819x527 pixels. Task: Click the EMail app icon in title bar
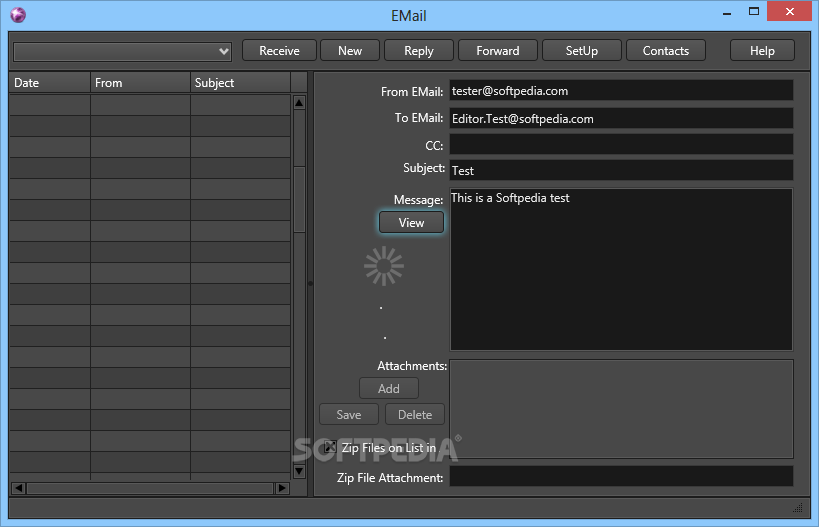[18, 15]
